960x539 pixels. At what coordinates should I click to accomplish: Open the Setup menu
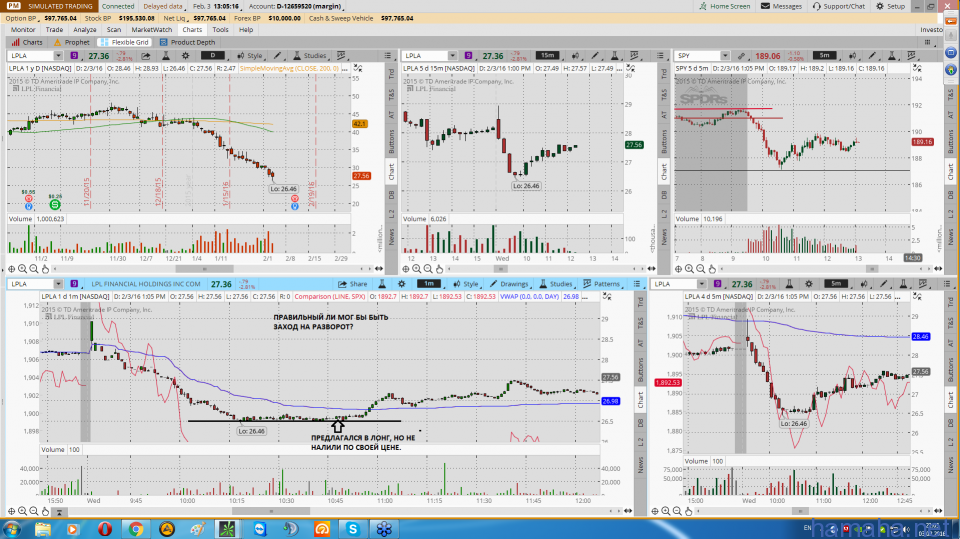tap(890, 6)
